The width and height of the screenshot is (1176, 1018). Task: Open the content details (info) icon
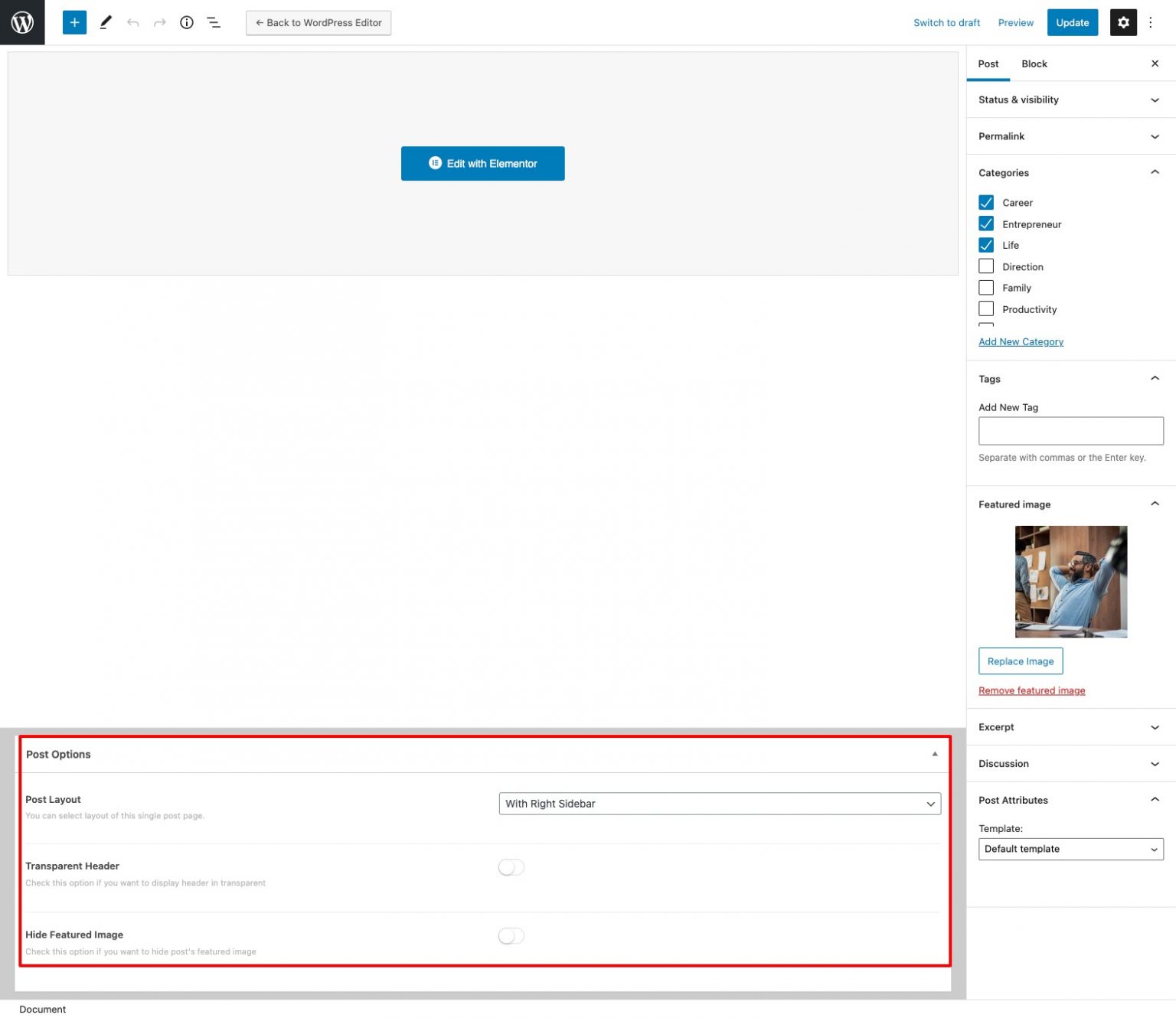point(186,22)
